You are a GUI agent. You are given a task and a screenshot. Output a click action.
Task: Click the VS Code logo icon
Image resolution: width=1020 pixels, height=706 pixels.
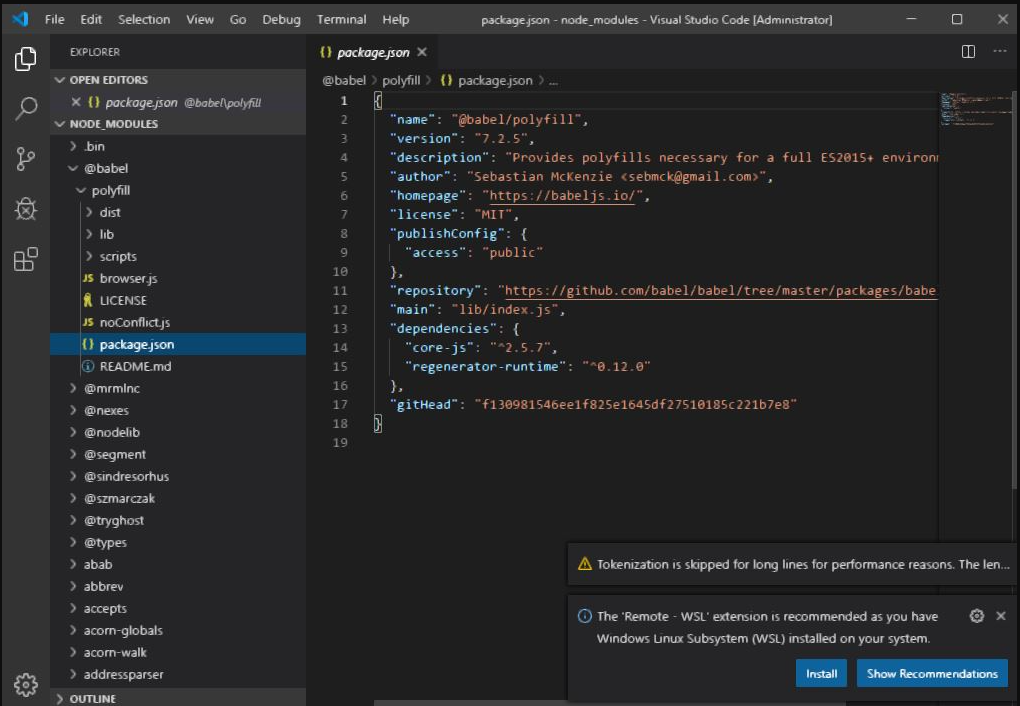pyautogui.click(x=20, y=19)
